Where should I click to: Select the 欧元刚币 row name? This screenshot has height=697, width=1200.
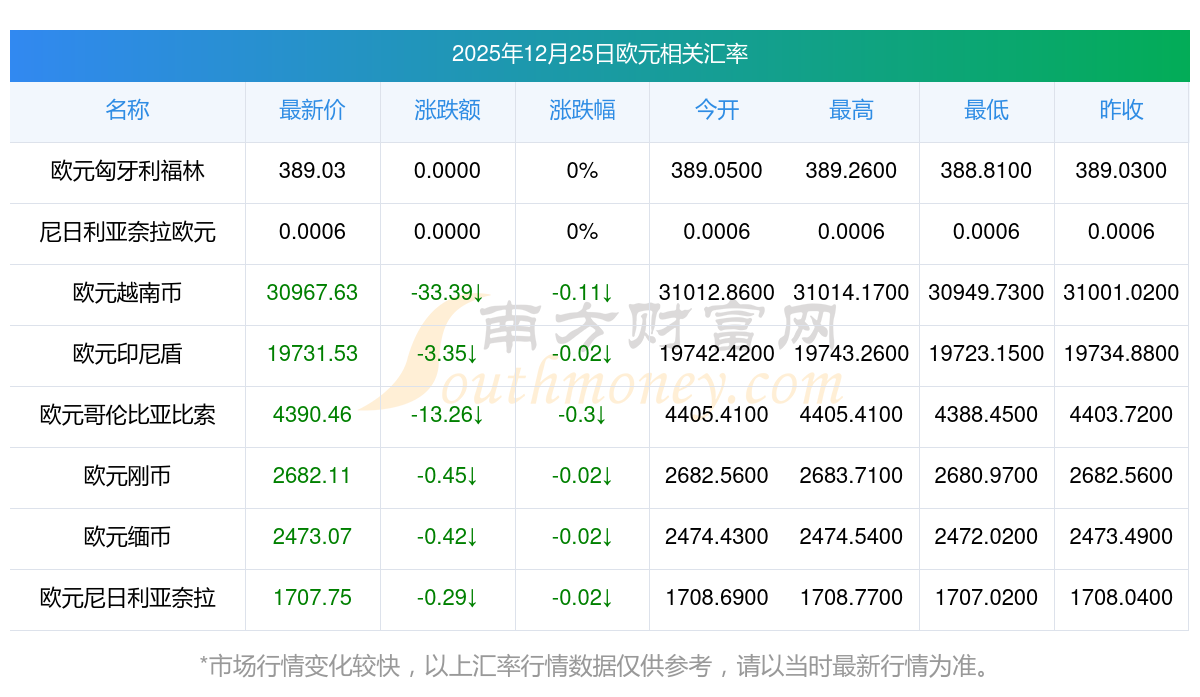click(127, 476)
